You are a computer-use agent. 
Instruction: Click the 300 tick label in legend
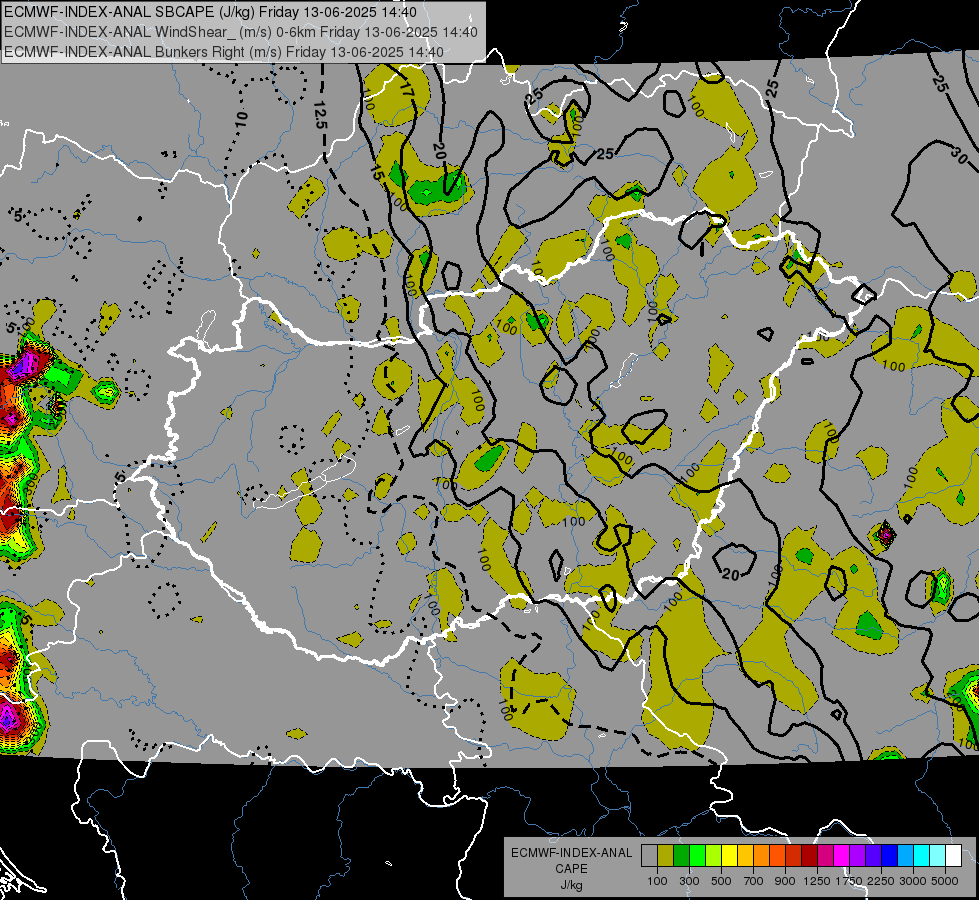689,881
